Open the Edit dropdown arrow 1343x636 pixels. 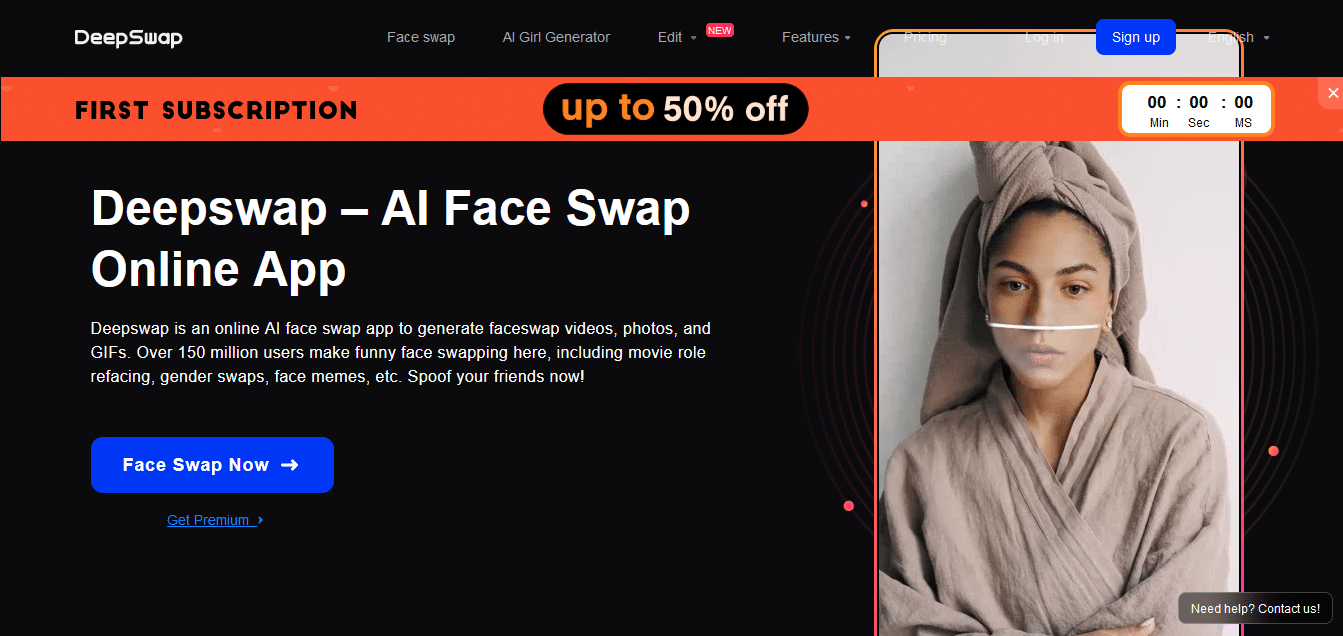693,38
